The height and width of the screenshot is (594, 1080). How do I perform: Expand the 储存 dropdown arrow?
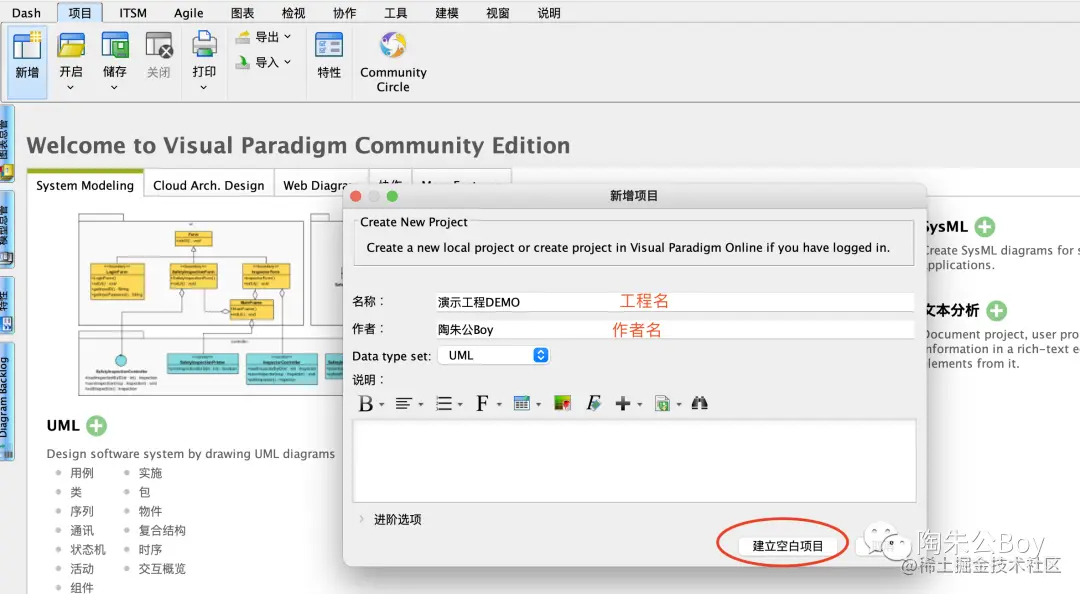coord(114,88)
